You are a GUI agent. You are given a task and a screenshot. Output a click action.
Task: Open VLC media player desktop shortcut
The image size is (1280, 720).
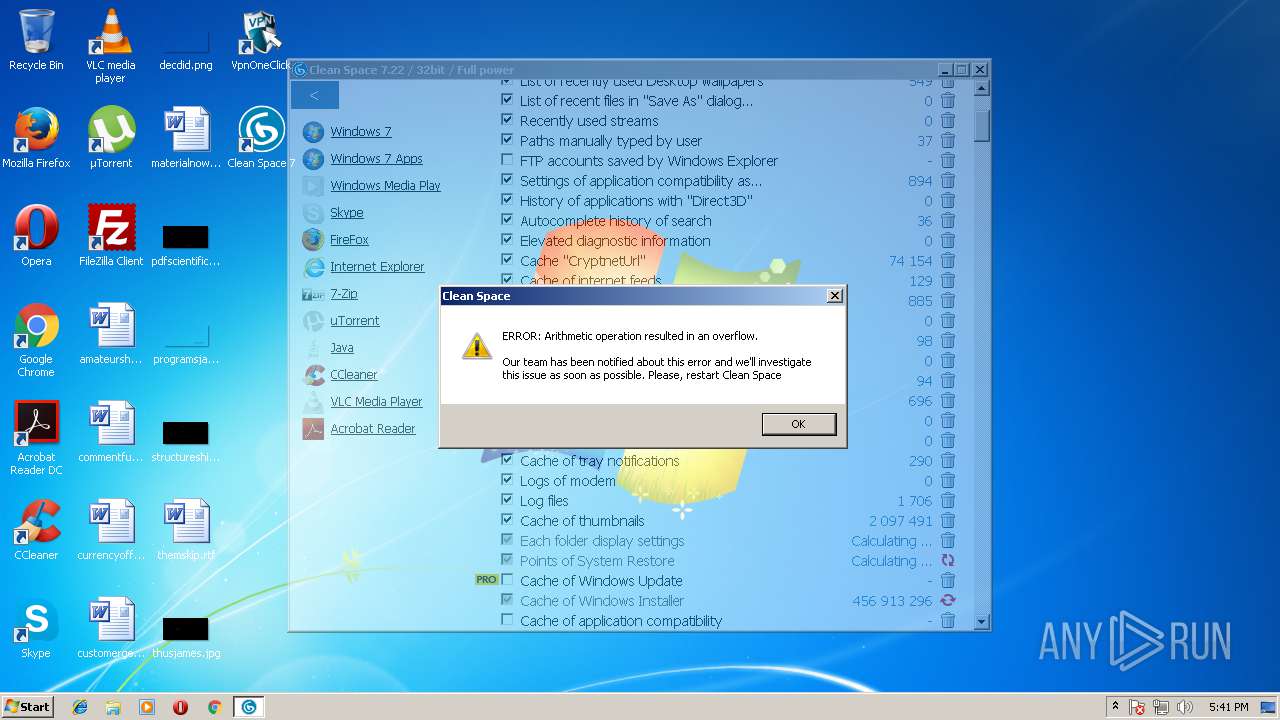110,45
